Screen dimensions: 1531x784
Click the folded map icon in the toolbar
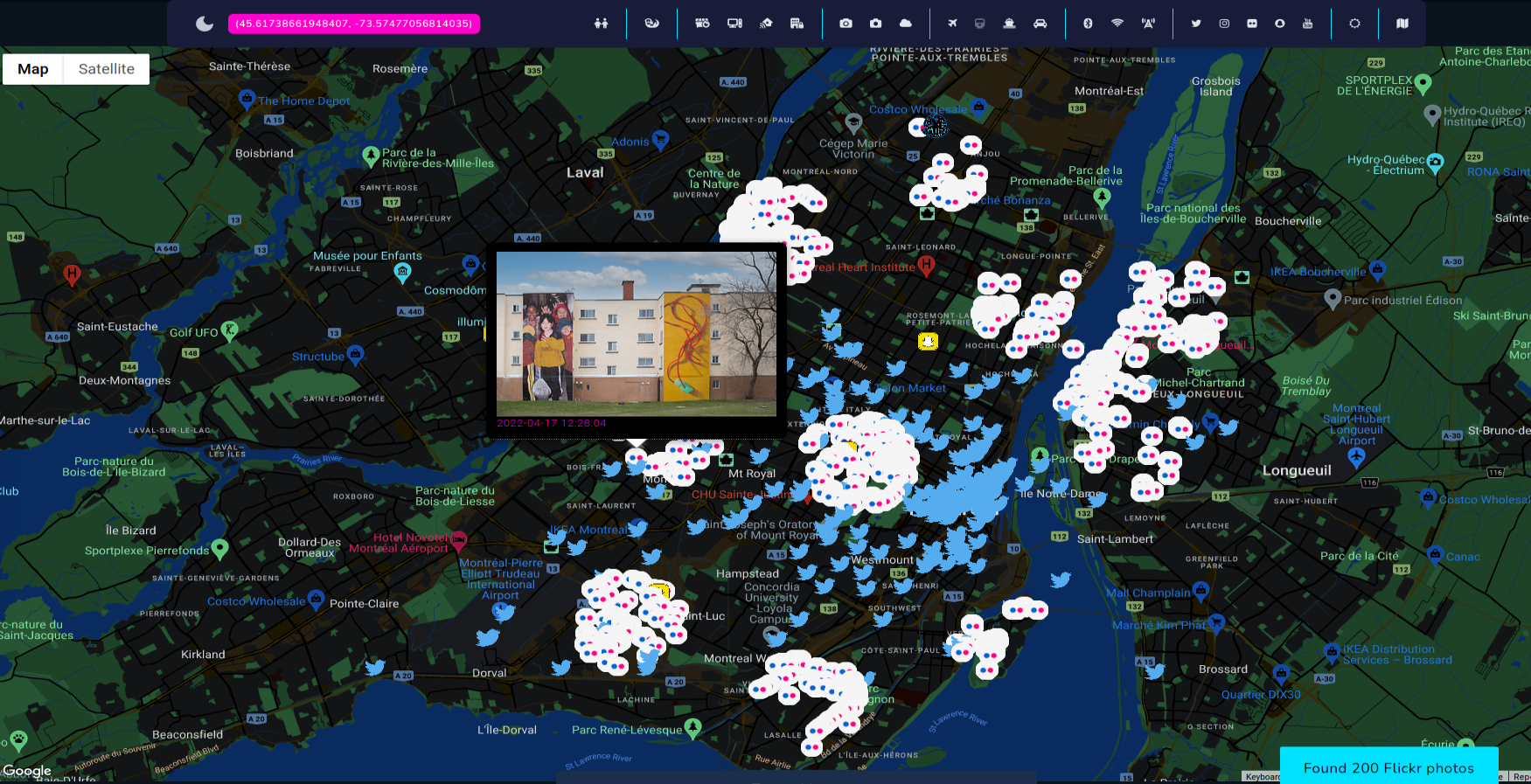click(x=1402, y=24)
